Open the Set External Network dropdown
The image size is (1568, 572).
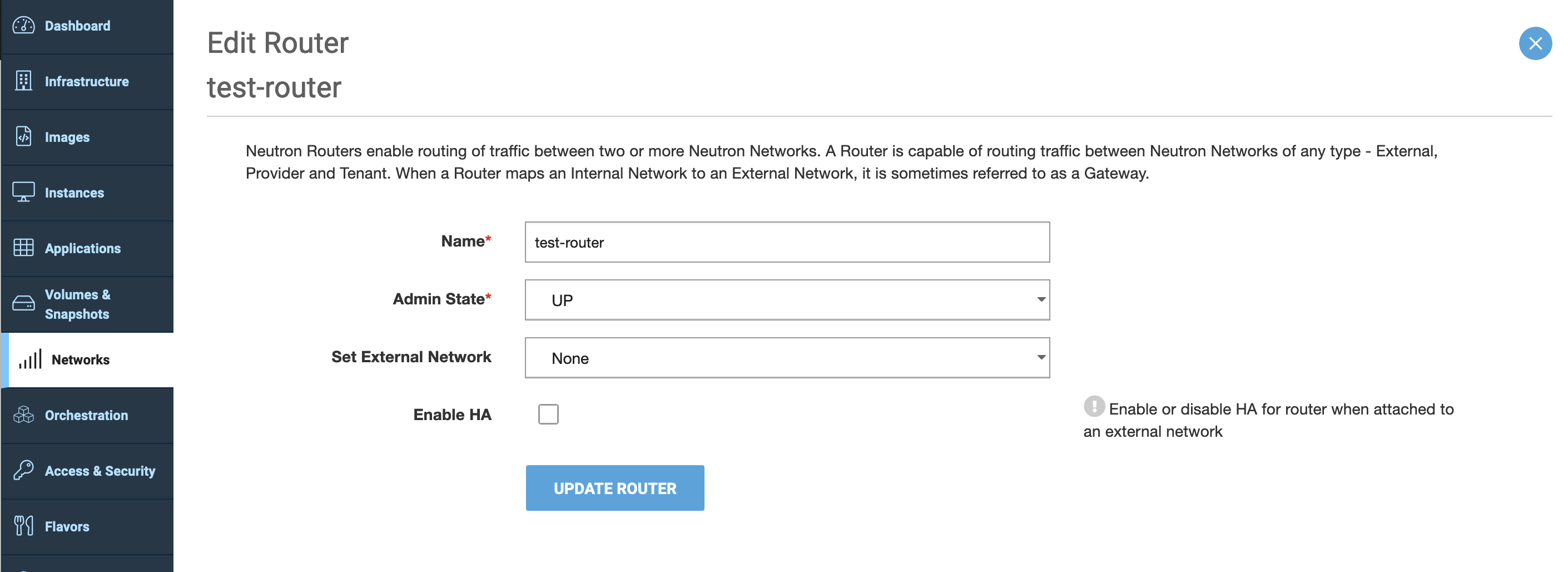pyautogui.click(x=787, y=358)
